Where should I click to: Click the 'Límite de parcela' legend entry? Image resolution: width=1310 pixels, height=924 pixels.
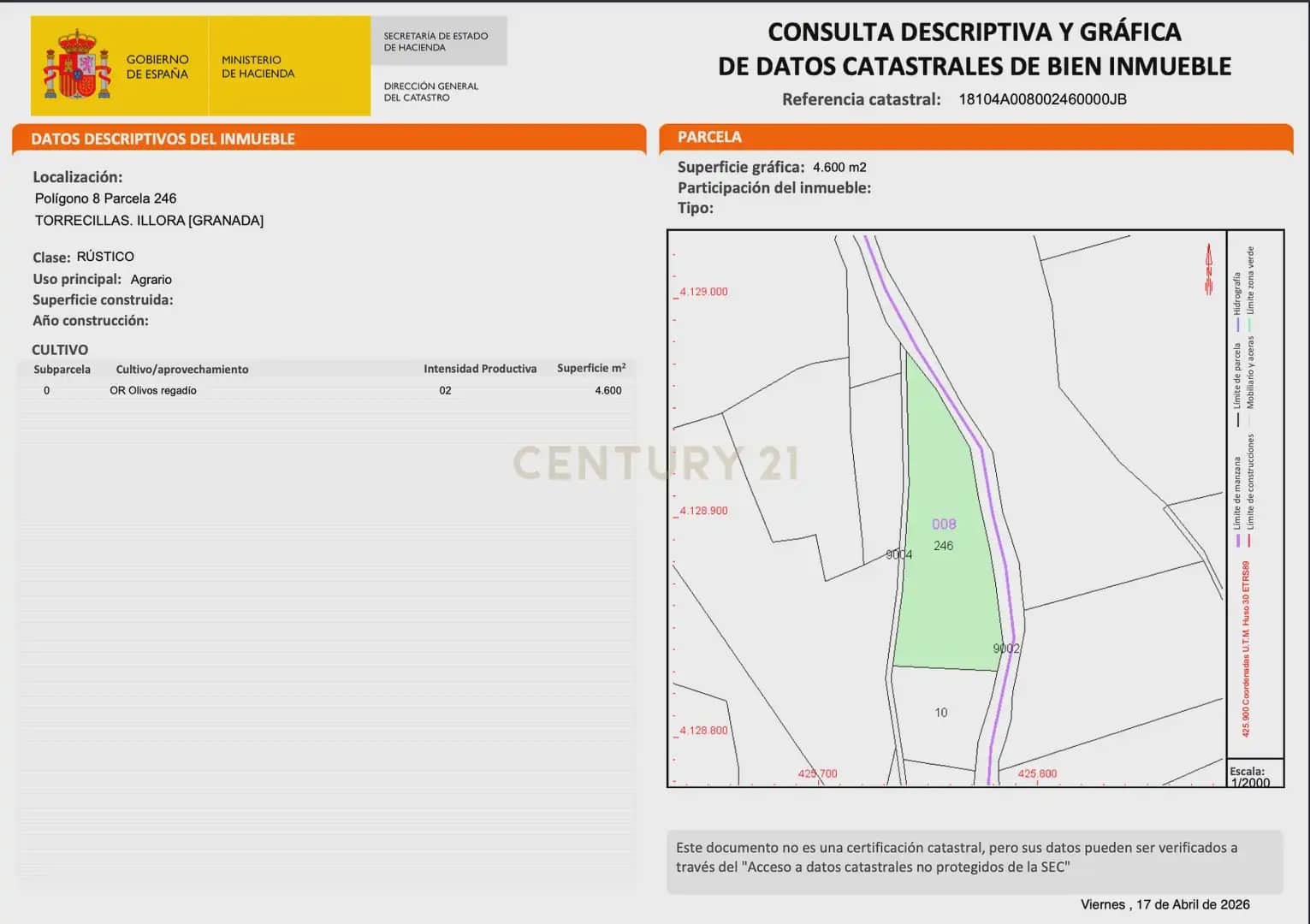1237,384
